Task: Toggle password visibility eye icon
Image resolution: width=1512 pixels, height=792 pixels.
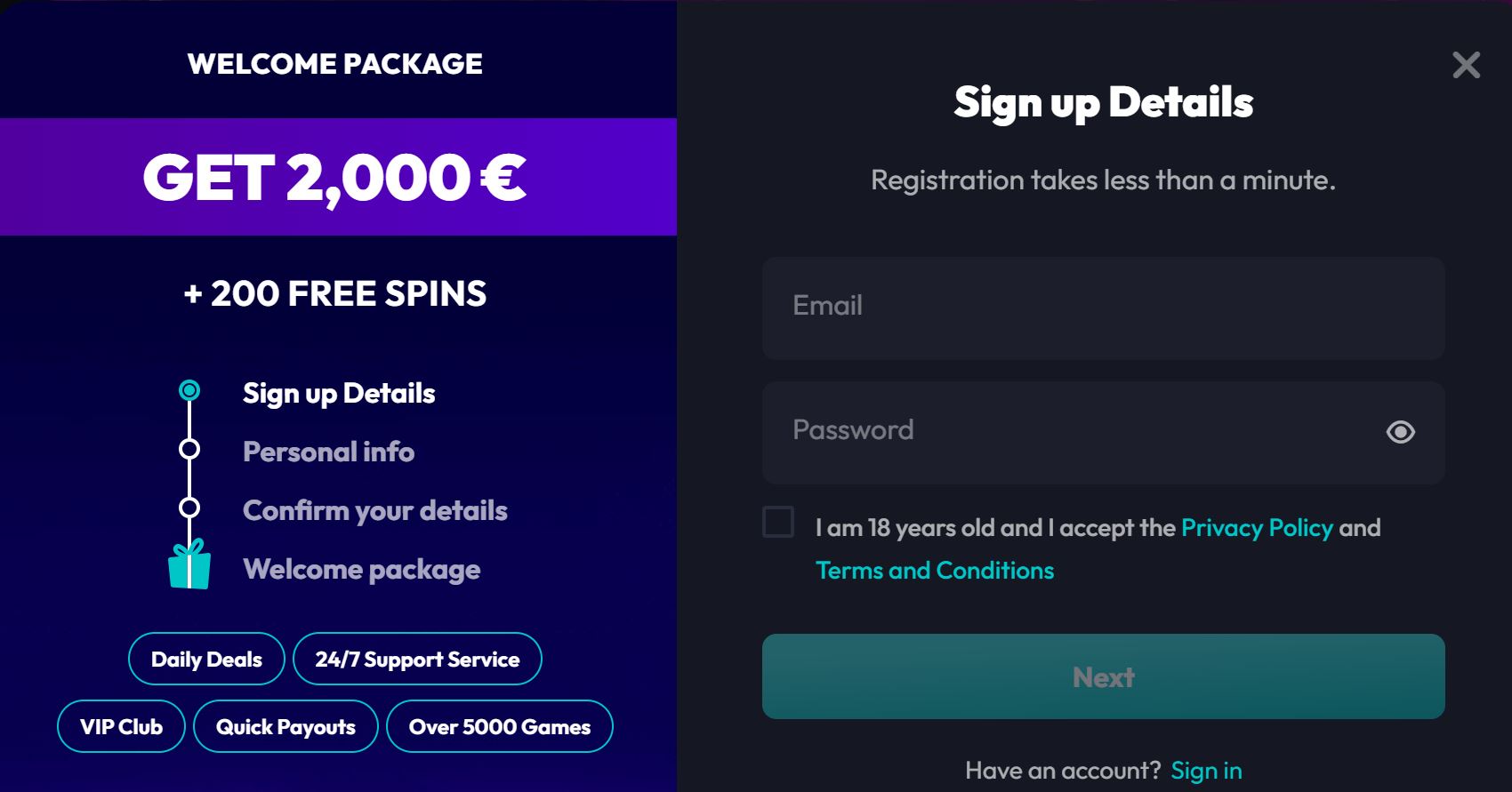Action: pyautogui.click(x=1400, y=432)
